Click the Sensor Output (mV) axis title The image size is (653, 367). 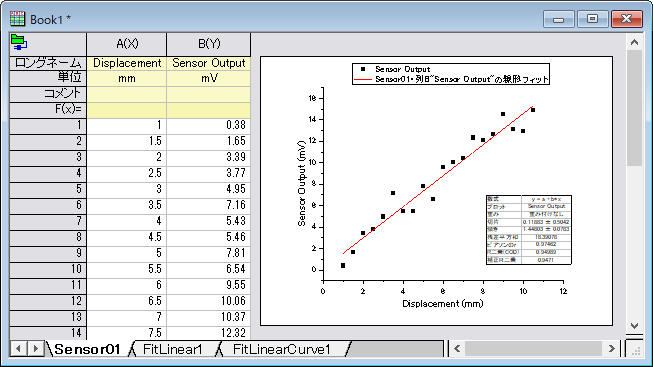tap(302, 183)
